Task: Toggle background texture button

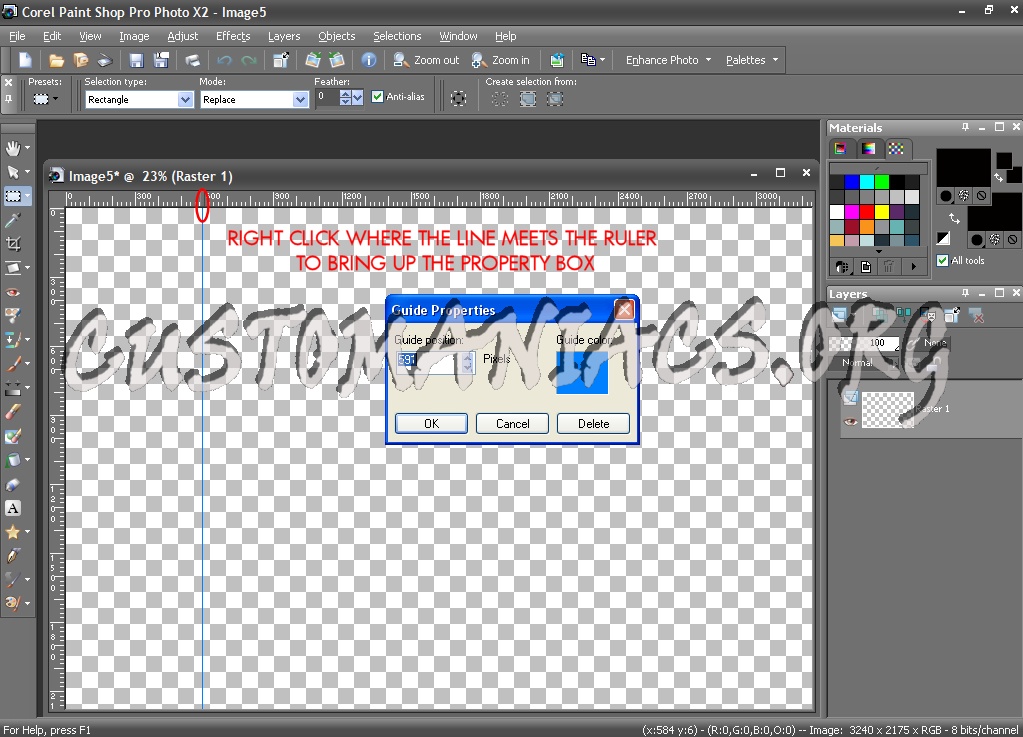Action: (x=994, y=239)
